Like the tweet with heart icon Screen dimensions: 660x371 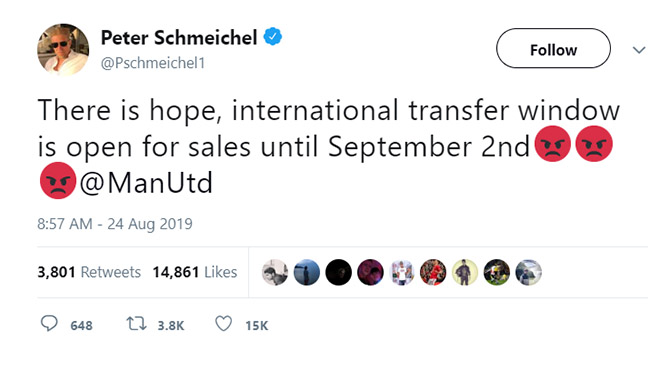[x=224, y=323]
